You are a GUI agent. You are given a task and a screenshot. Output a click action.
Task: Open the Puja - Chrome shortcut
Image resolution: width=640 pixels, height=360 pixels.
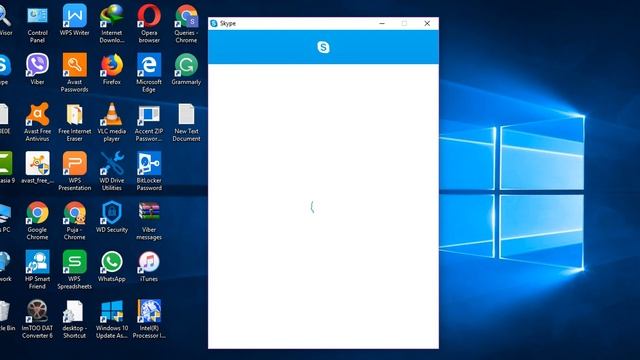coord(75,213)
